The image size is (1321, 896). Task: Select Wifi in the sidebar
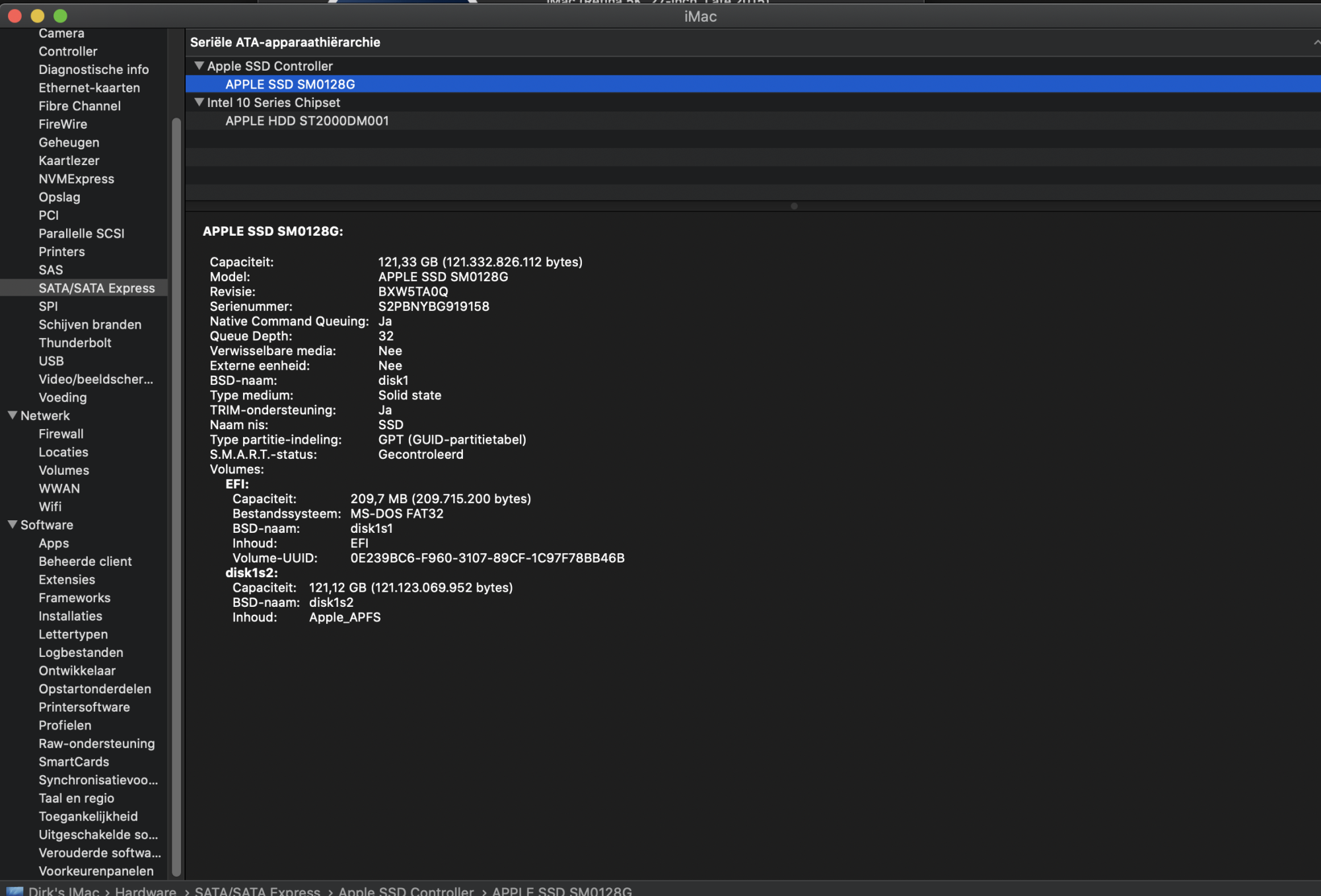(x=50, y=506)
